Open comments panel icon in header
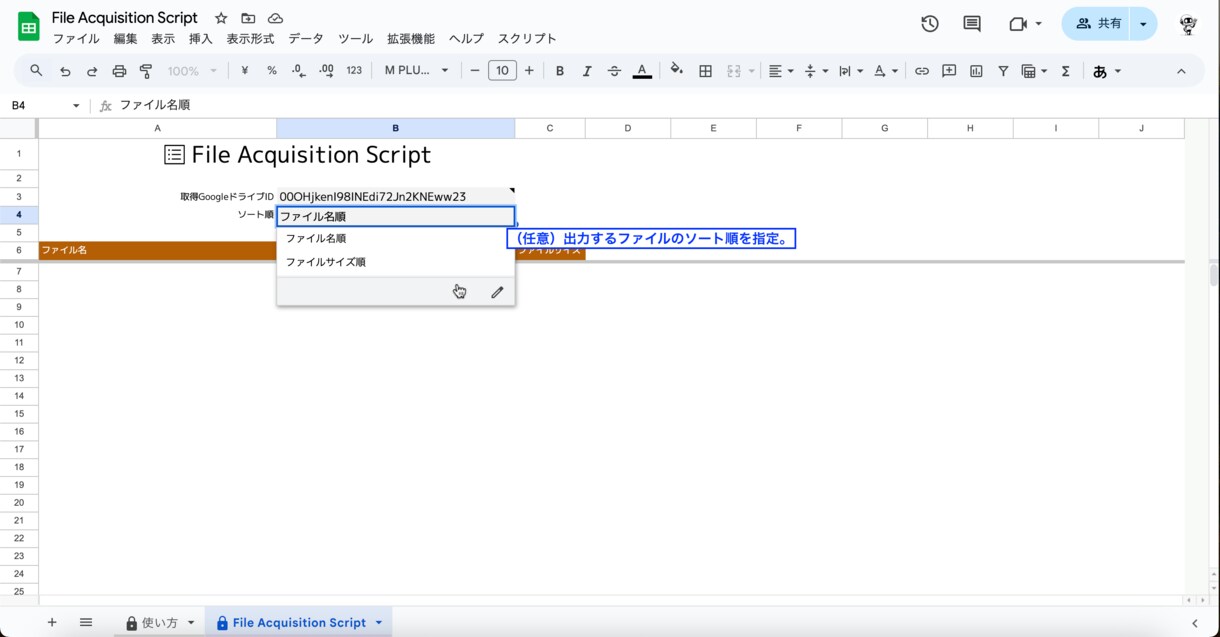Screen dimensions: 1220x637 tap(972, 24)
